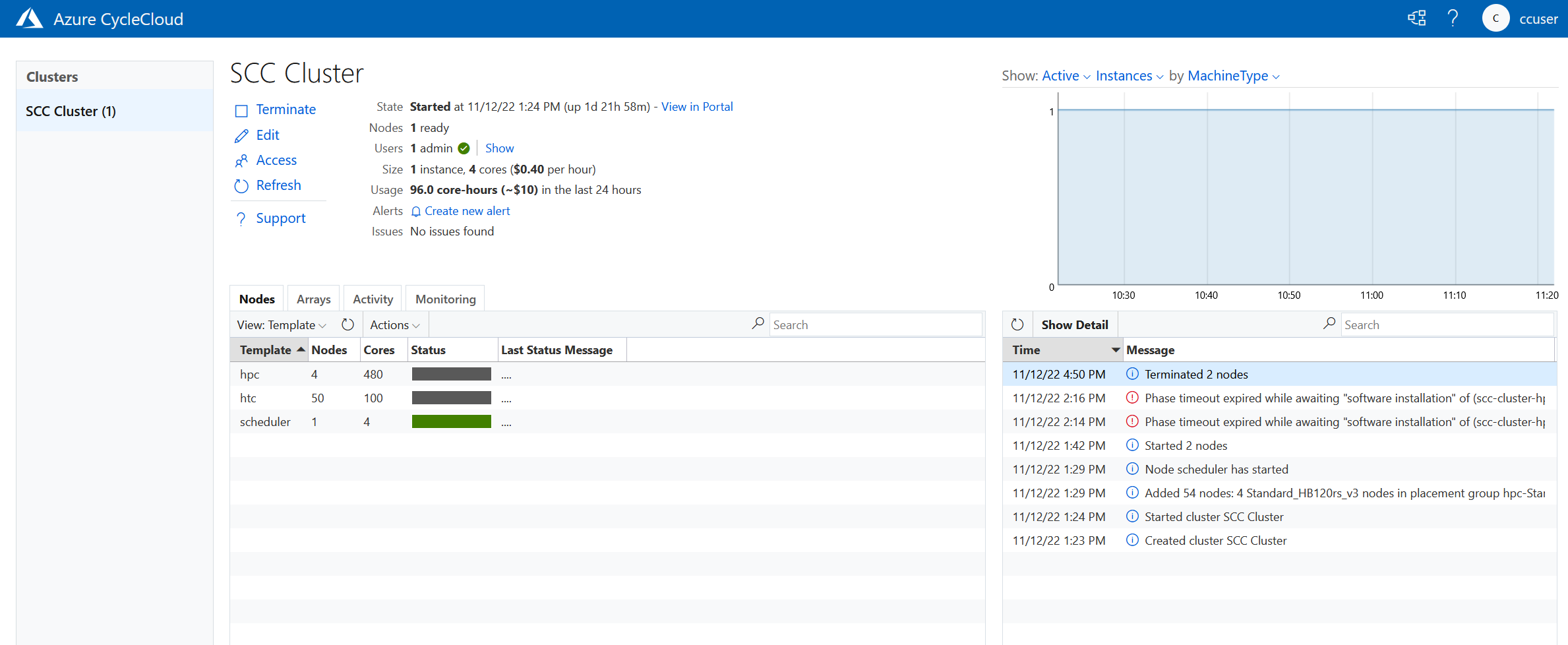Click the alert bell icon
This screenshot has width=1568, height=645.
click(x=416, y=212)
